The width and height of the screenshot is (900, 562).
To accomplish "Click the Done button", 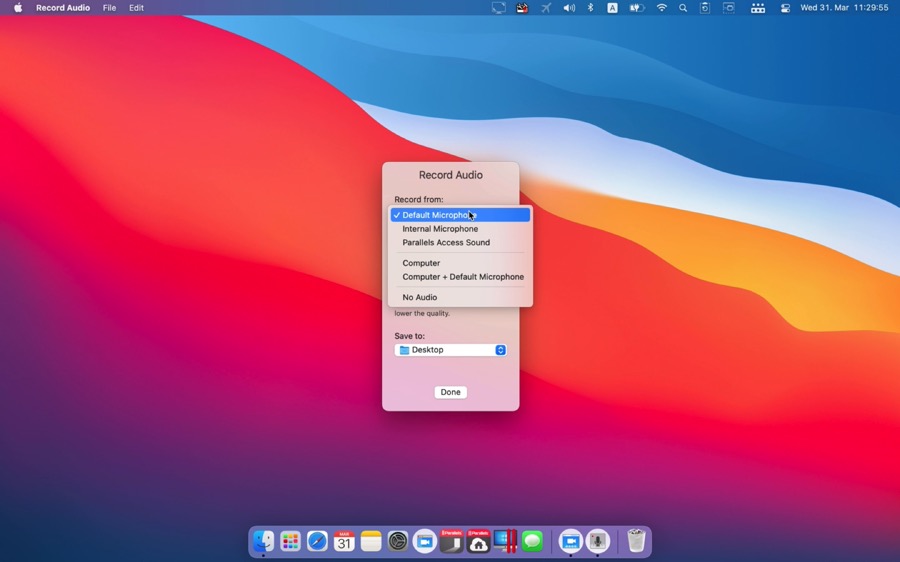I will click(450, 392).
